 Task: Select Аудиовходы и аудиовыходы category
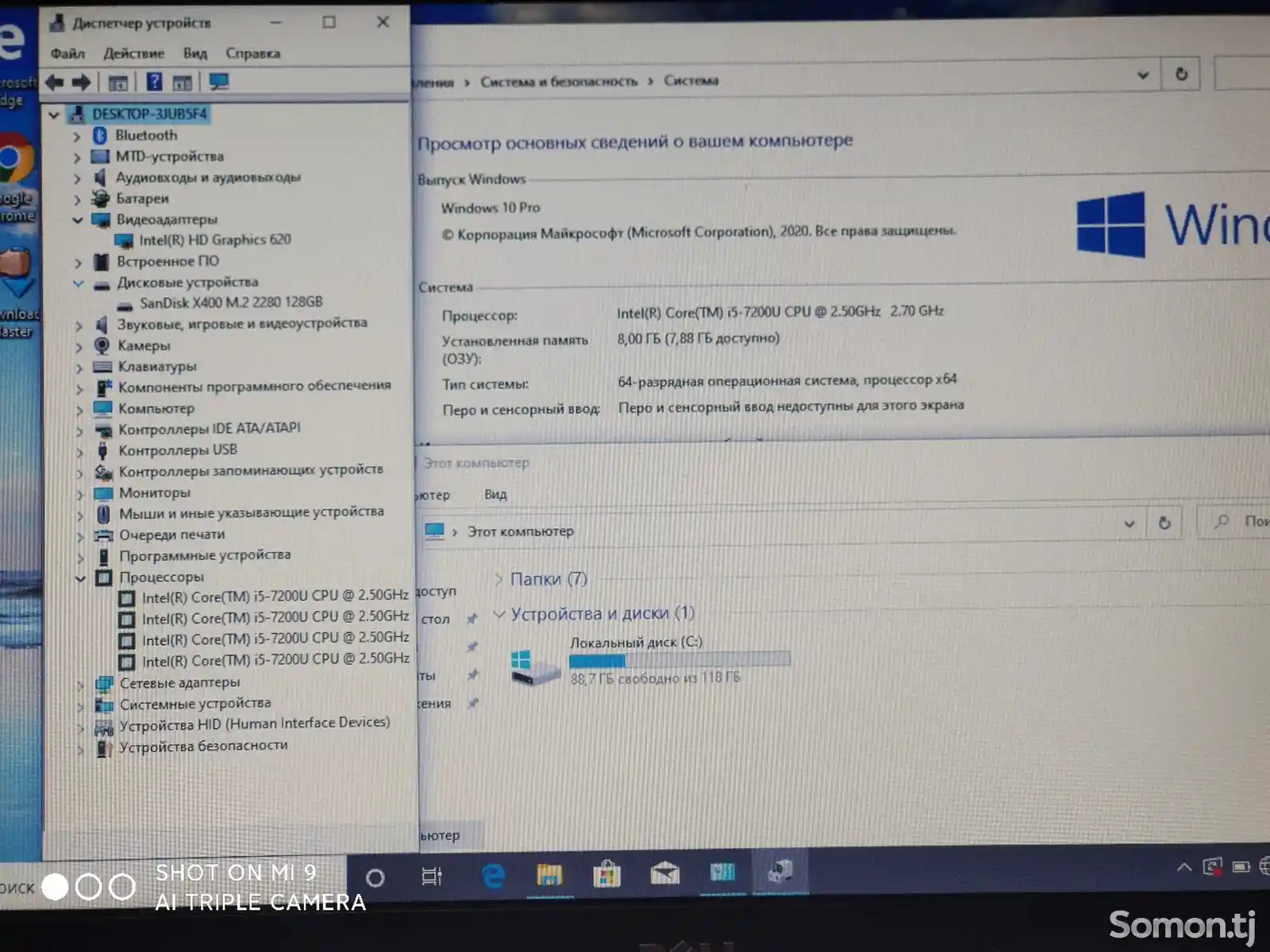(x=208, y=177)
